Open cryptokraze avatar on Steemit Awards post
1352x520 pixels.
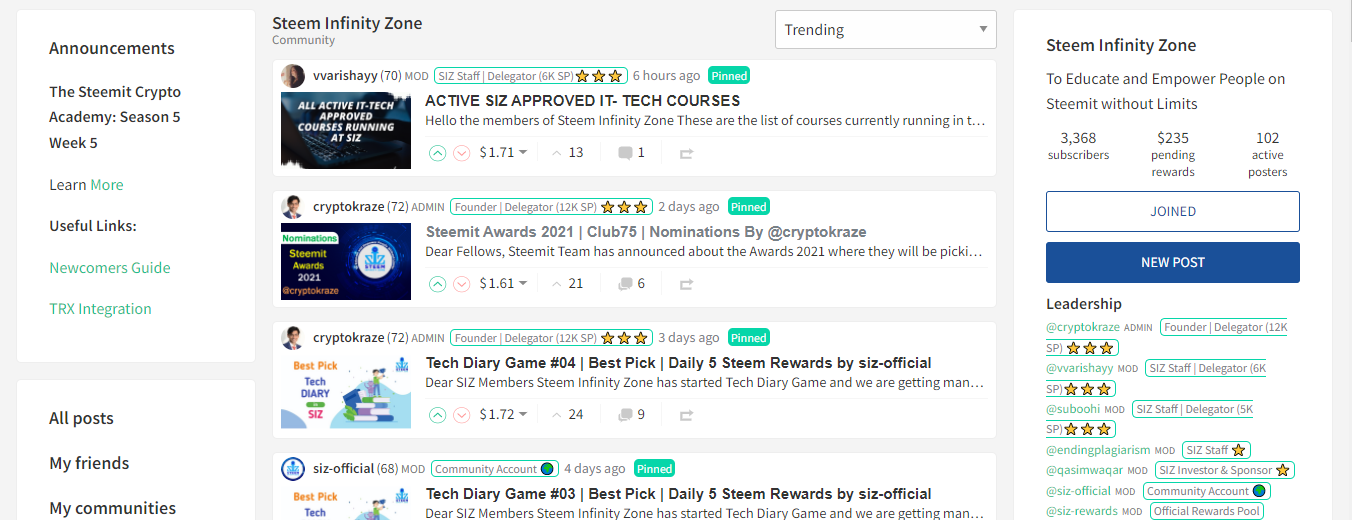coord(293,207)
